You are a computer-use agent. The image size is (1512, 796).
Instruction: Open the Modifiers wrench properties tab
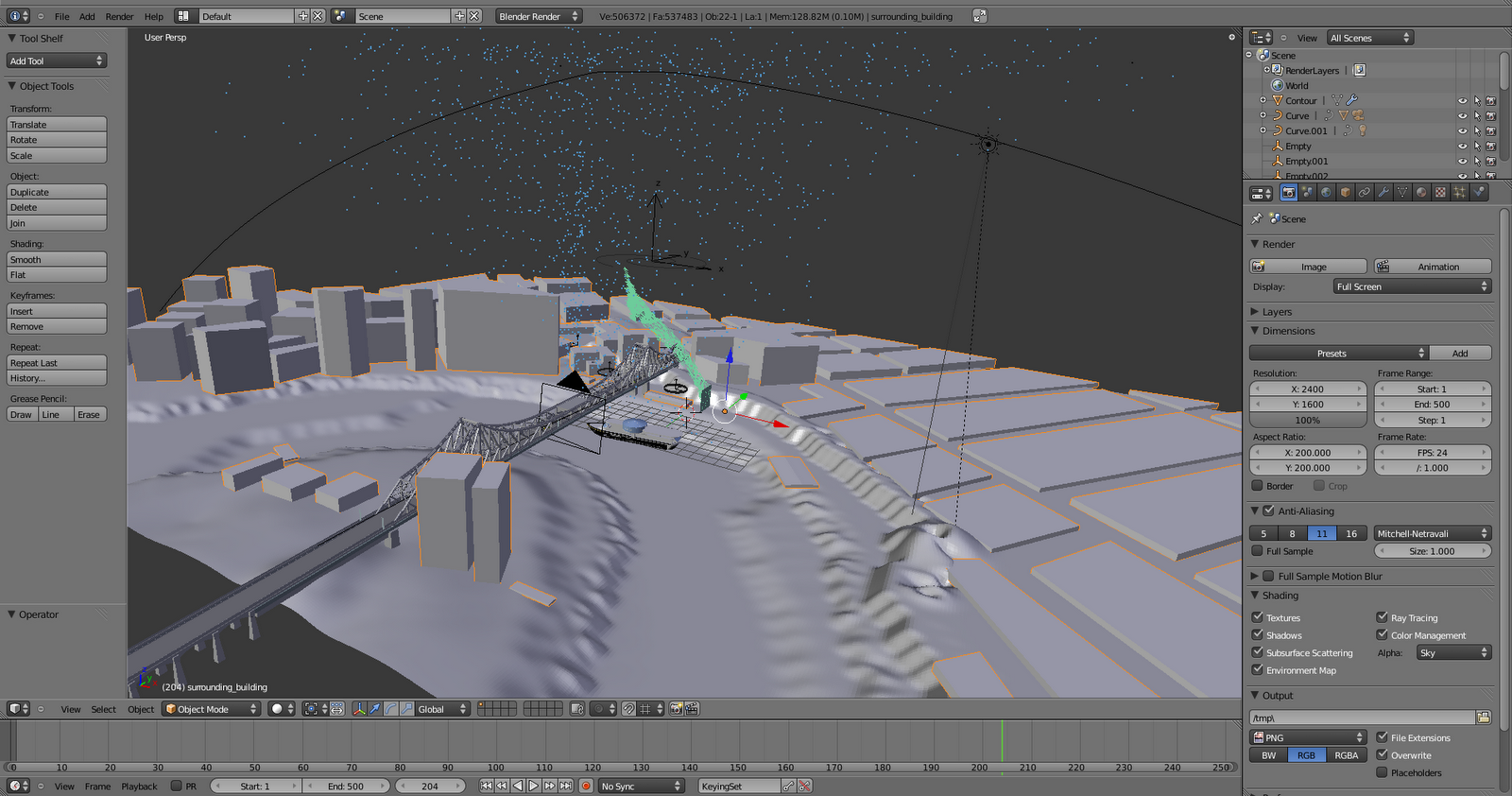(x=1383, y=192)
